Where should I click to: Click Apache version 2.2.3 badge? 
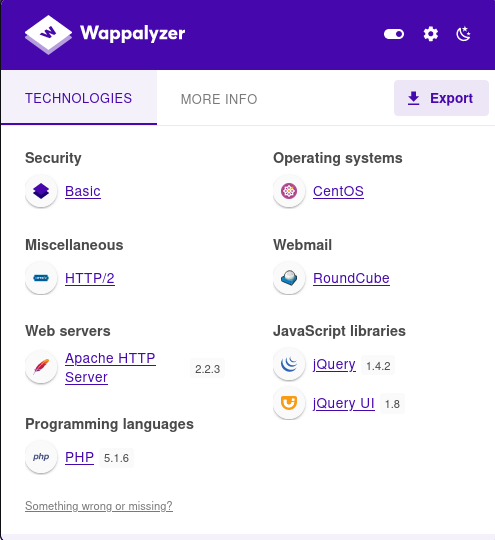[x=207, y=369]
